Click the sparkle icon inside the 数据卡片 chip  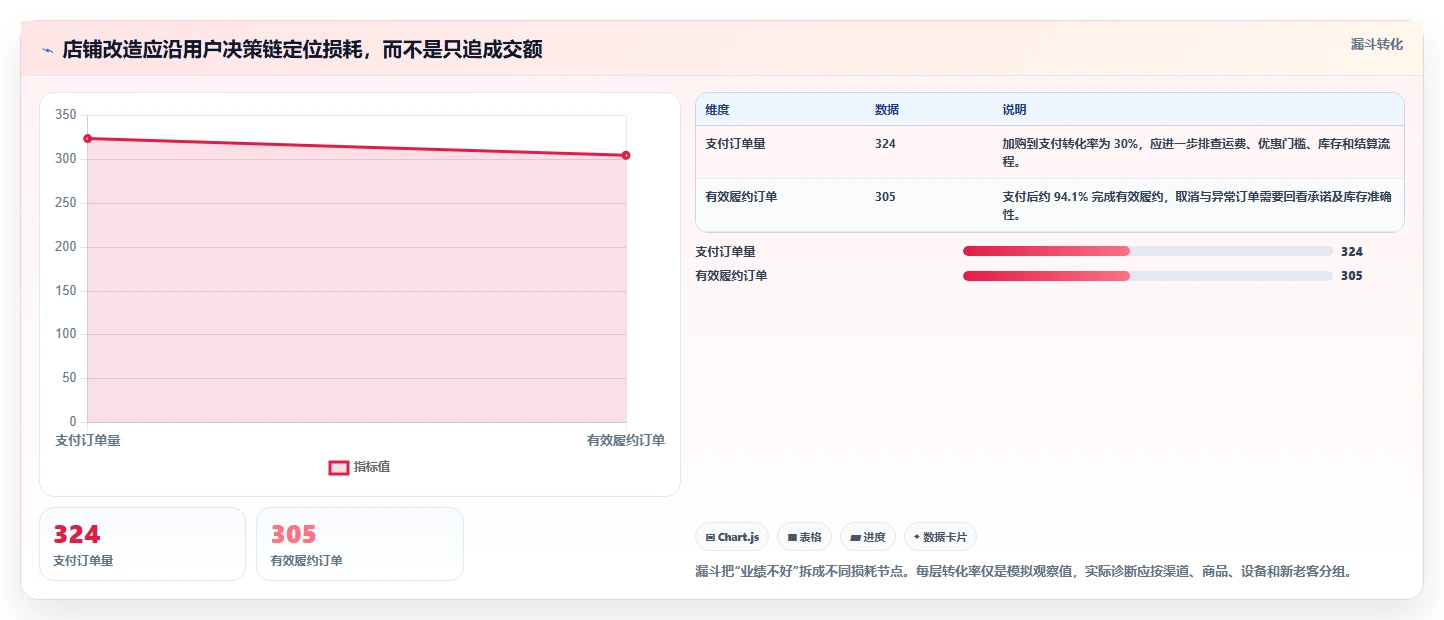tap(916, 537)
